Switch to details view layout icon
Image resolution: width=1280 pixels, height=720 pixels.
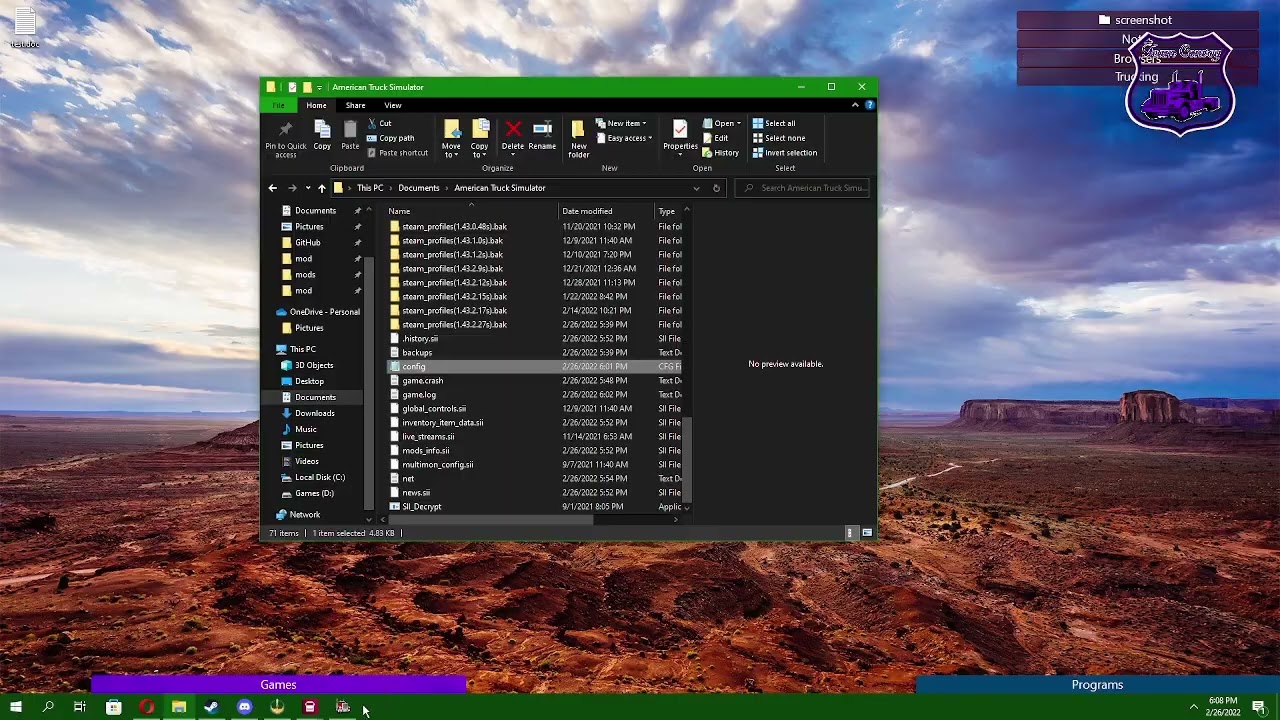[851, 533]
